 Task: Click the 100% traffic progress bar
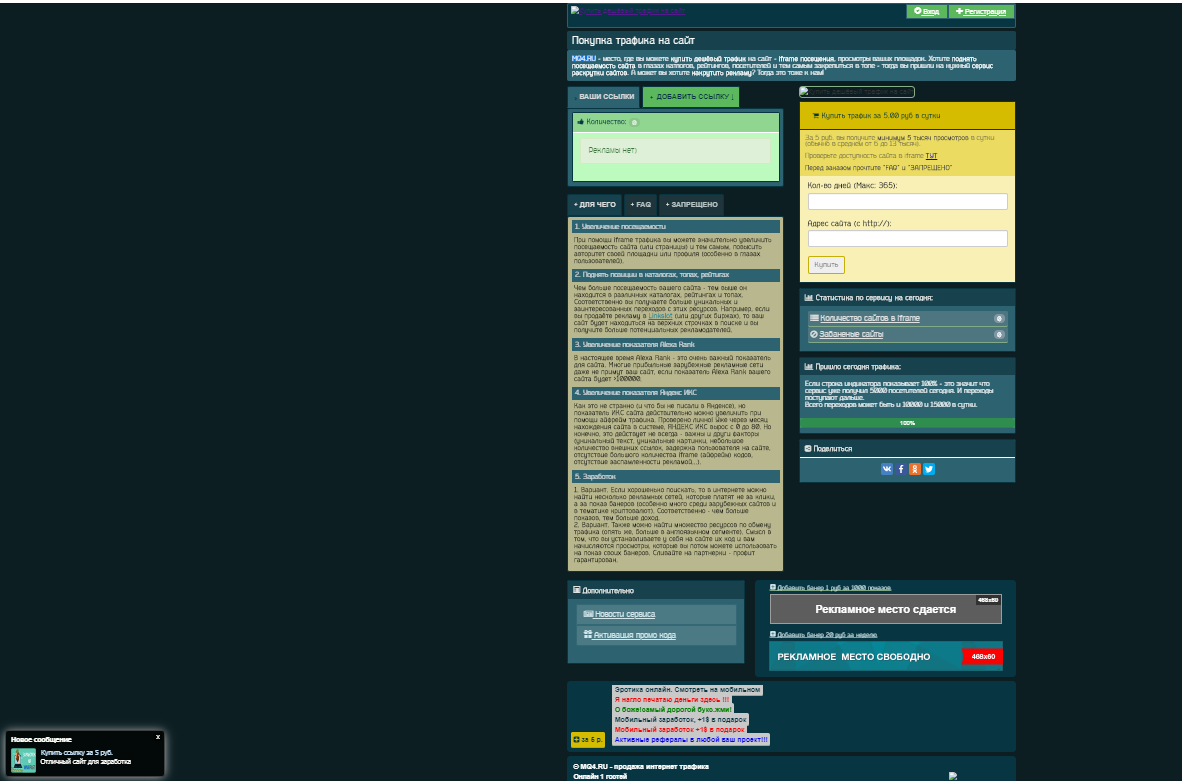point(907,423)
